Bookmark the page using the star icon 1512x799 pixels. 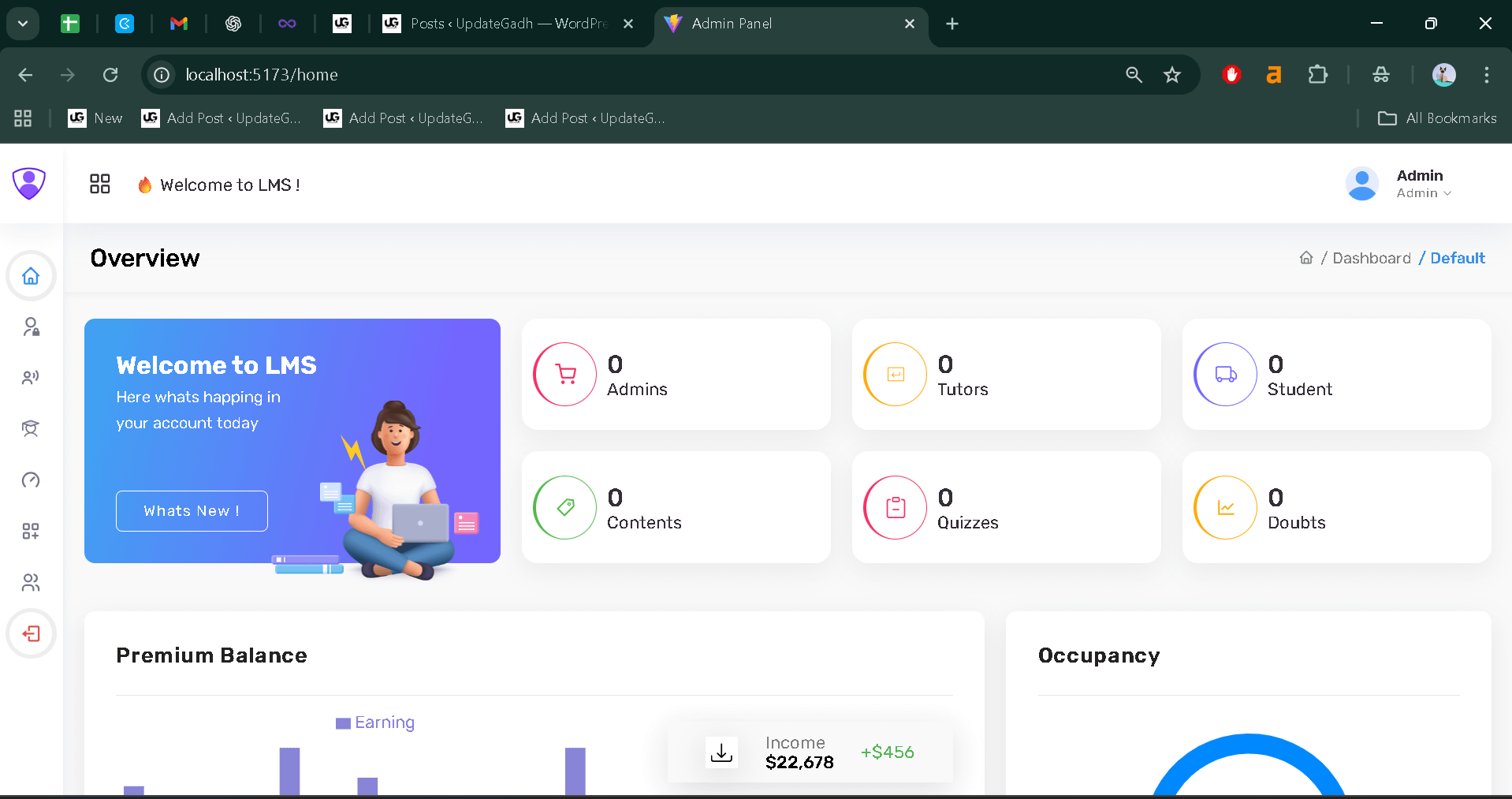pos(1171,74)
